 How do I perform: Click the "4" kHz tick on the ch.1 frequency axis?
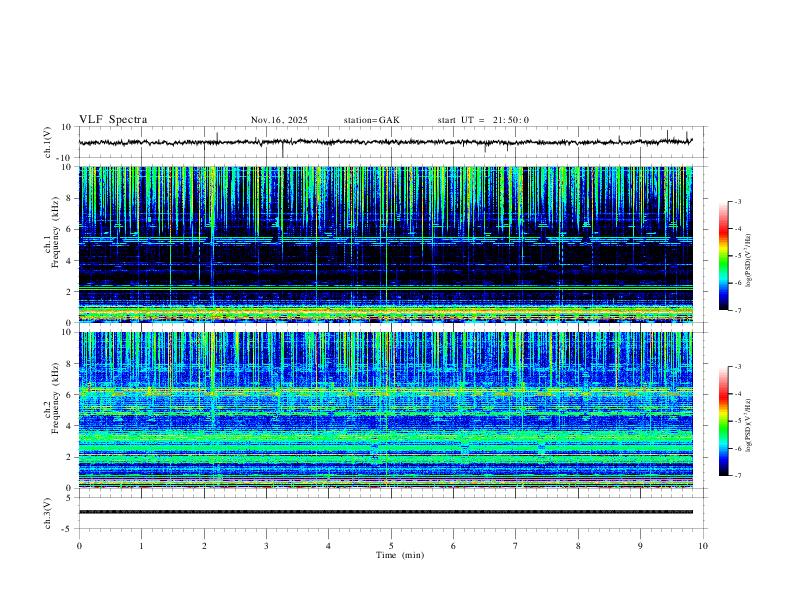tap(69, 261)
